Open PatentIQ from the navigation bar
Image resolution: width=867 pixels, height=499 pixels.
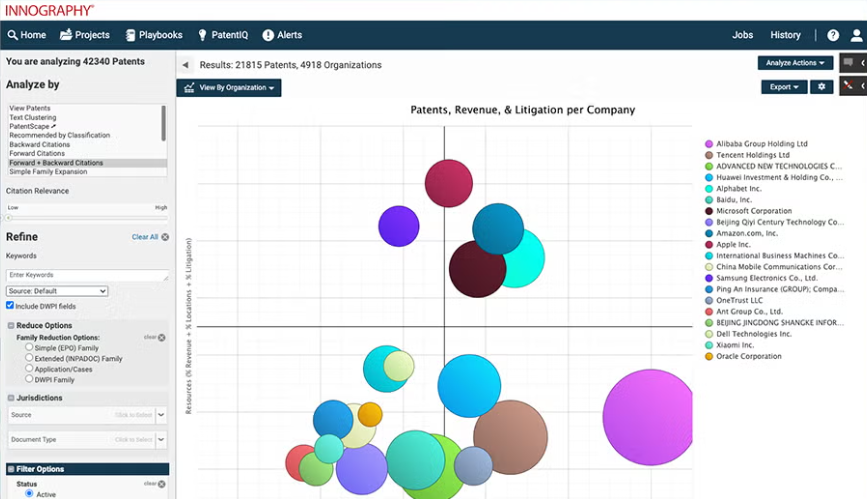[223, 35]
